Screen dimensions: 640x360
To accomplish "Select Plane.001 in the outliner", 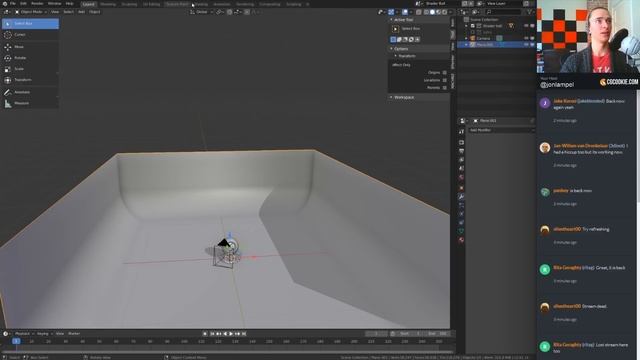I will 485,44.
